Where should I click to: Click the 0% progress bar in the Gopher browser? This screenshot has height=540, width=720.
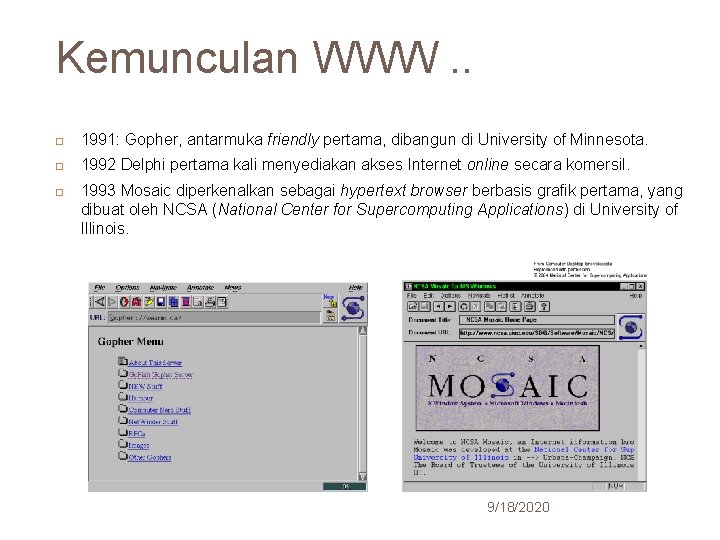(345, 487)
